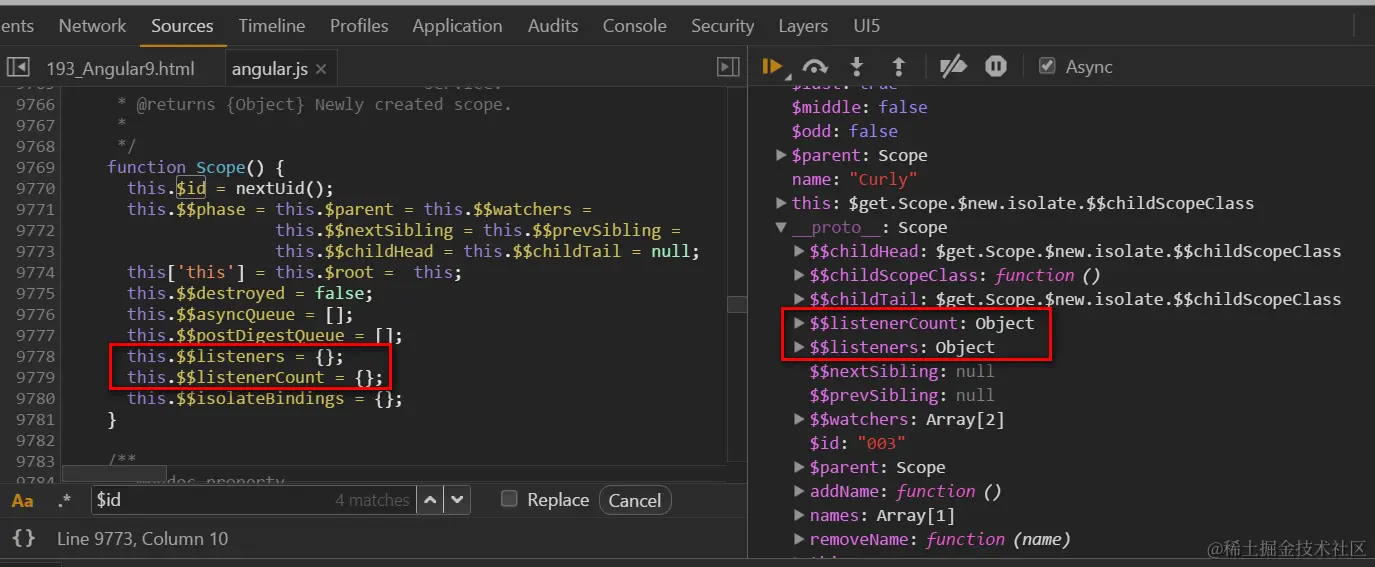Click line number 9770 in the gutter
The width and height of the screenshot is (1375, 567).
(36, 188)
